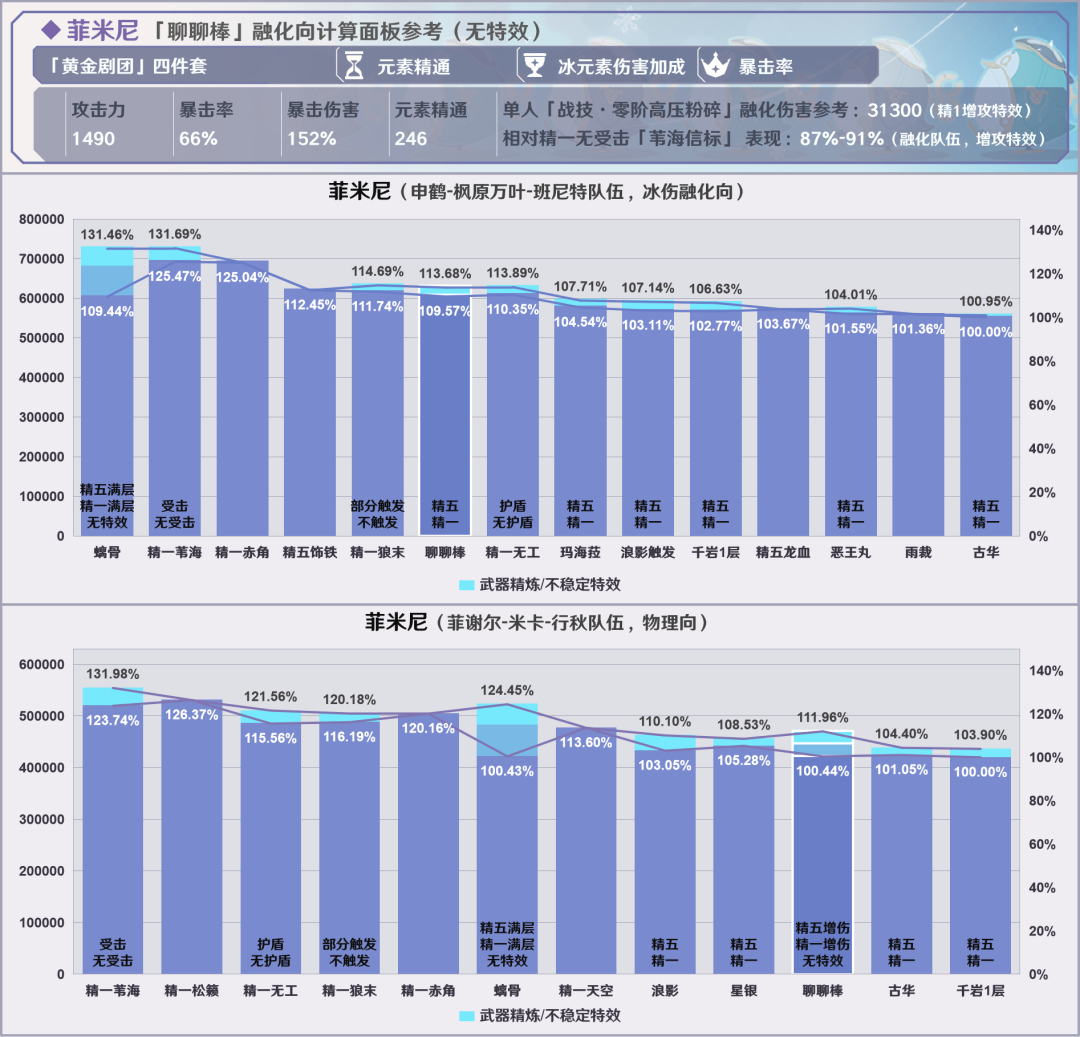
Task: Select the 精一松籁 axis label
Action: pos(191,990)
